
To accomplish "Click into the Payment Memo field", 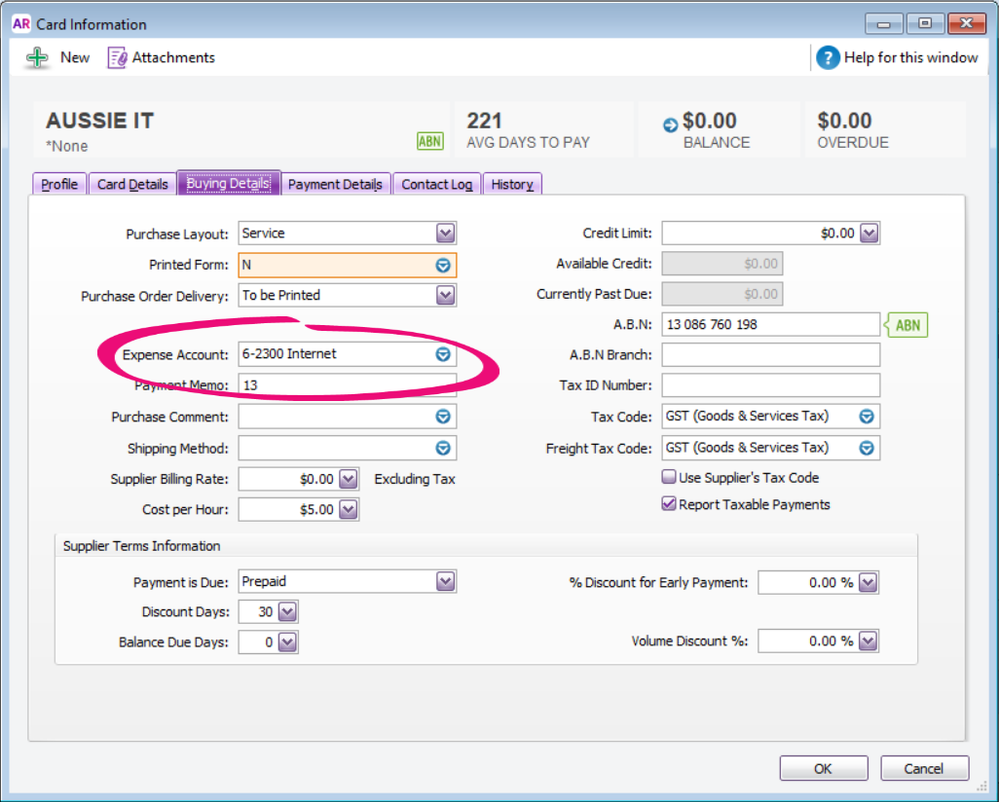I will click(346, 386).
